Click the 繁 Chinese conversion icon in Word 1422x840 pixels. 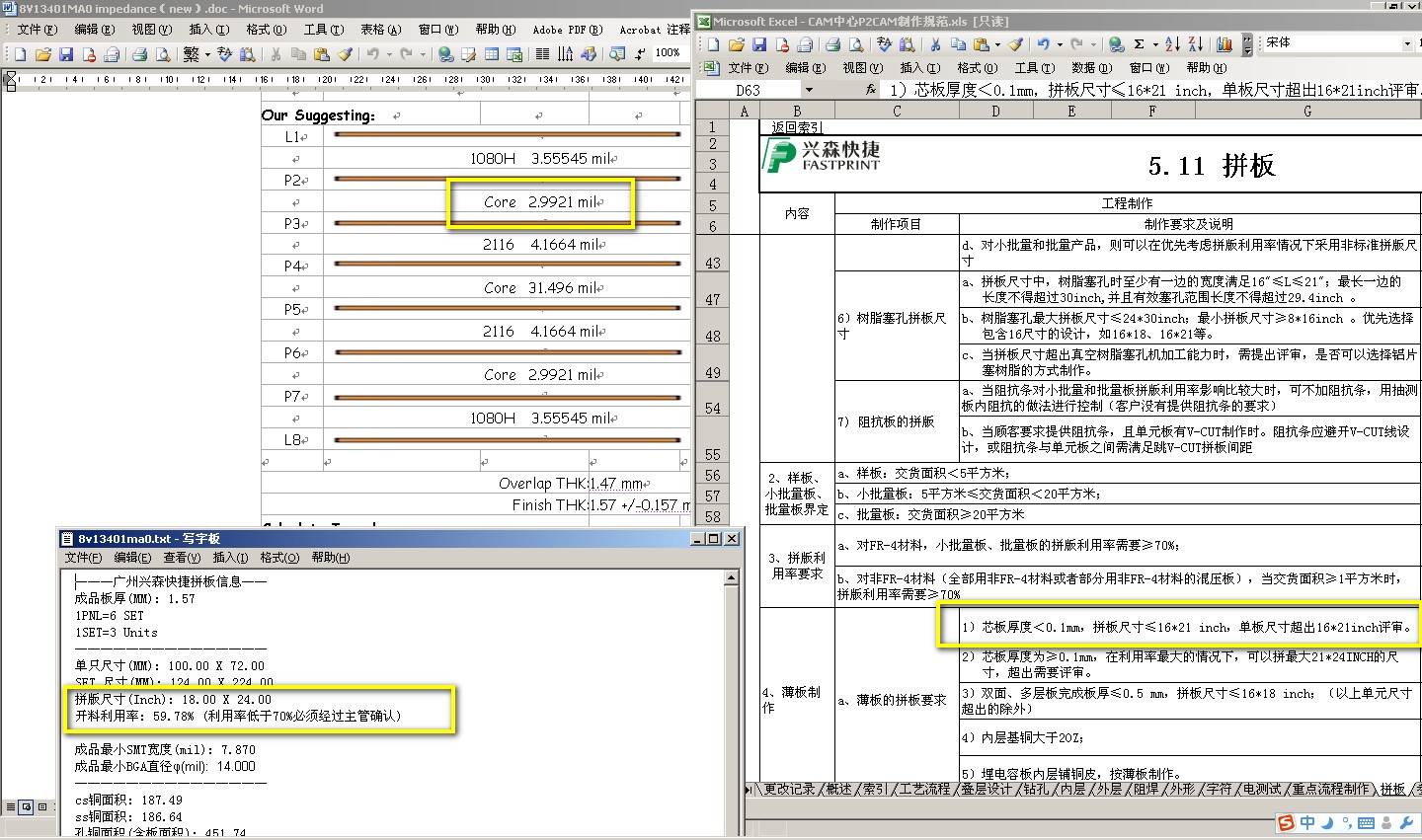point(192,54)
